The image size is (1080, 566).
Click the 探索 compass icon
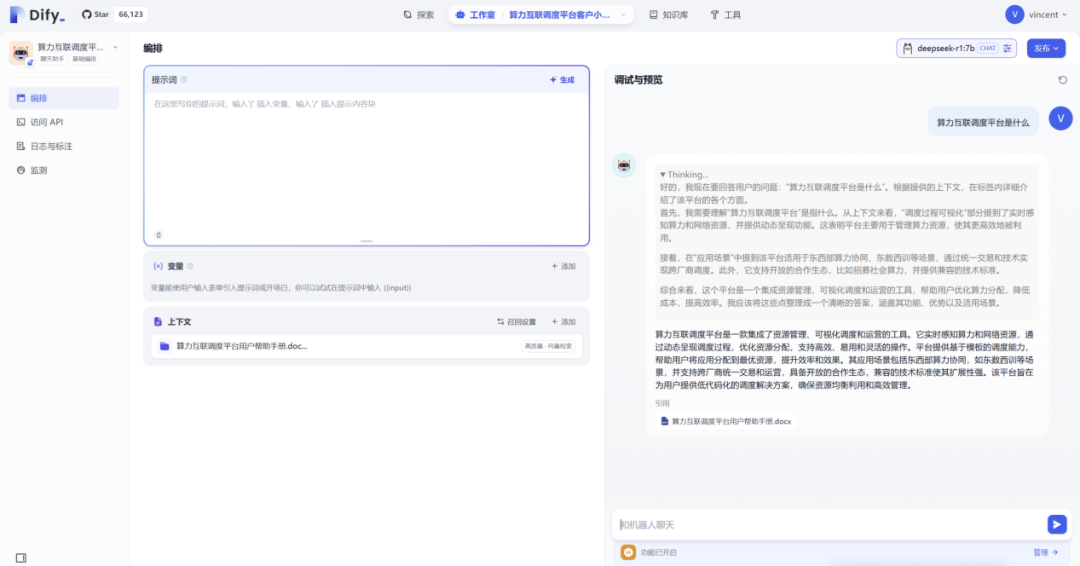(408, 14)
